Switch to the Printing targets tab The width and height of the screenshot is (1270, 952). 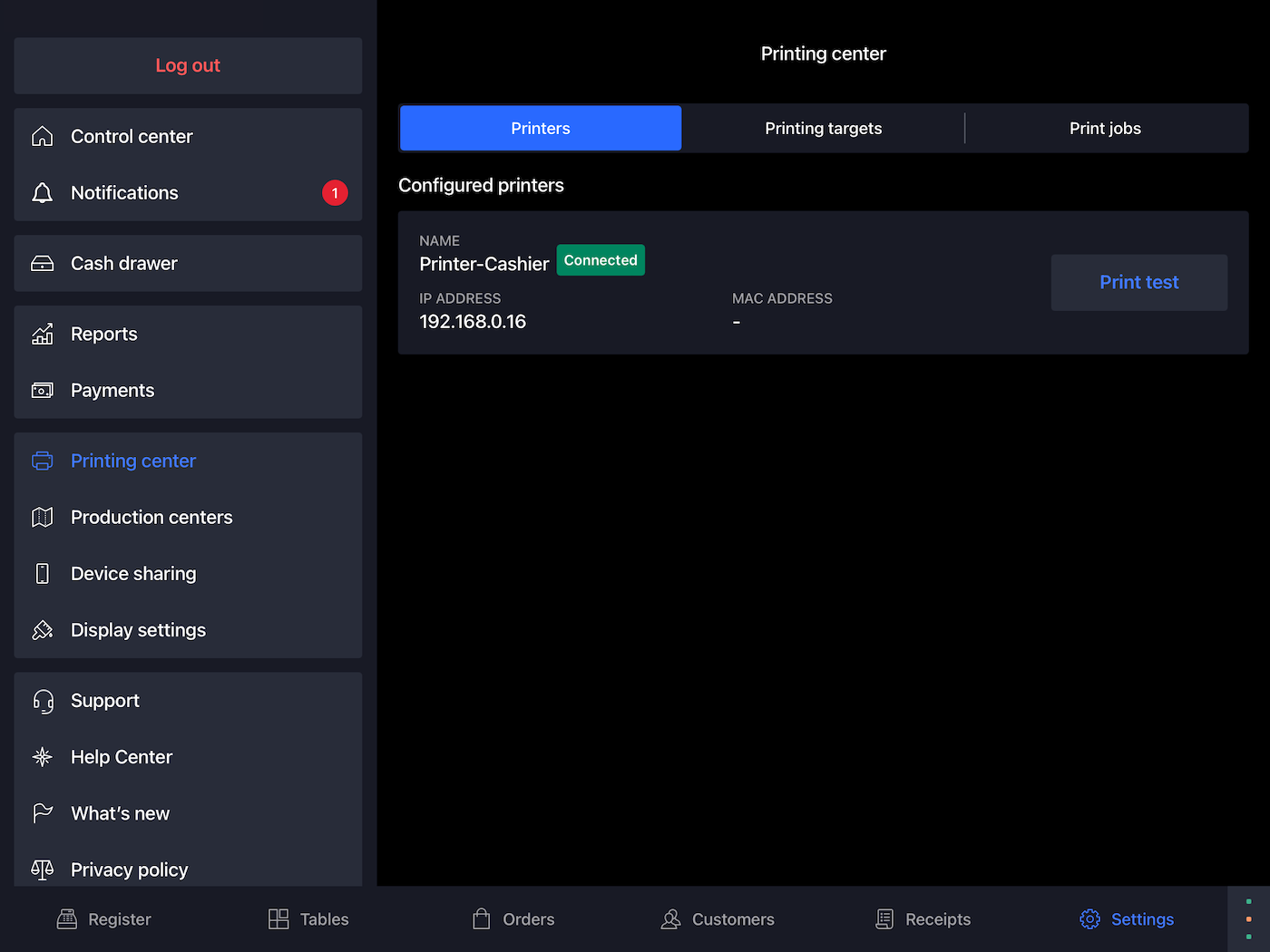[x=823, y=129]
